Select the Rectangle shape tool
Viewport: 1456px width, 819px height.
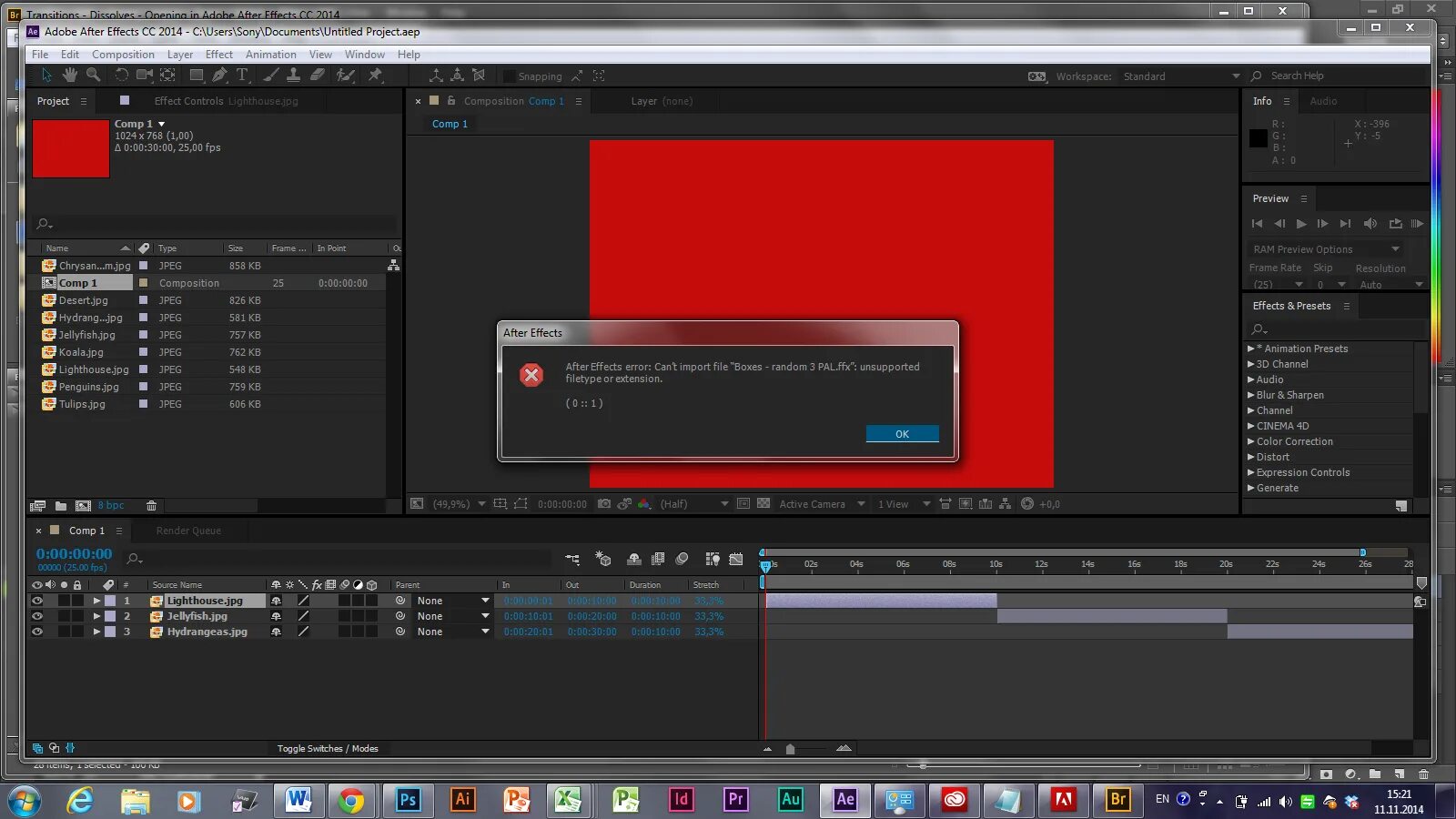point(197,76)
